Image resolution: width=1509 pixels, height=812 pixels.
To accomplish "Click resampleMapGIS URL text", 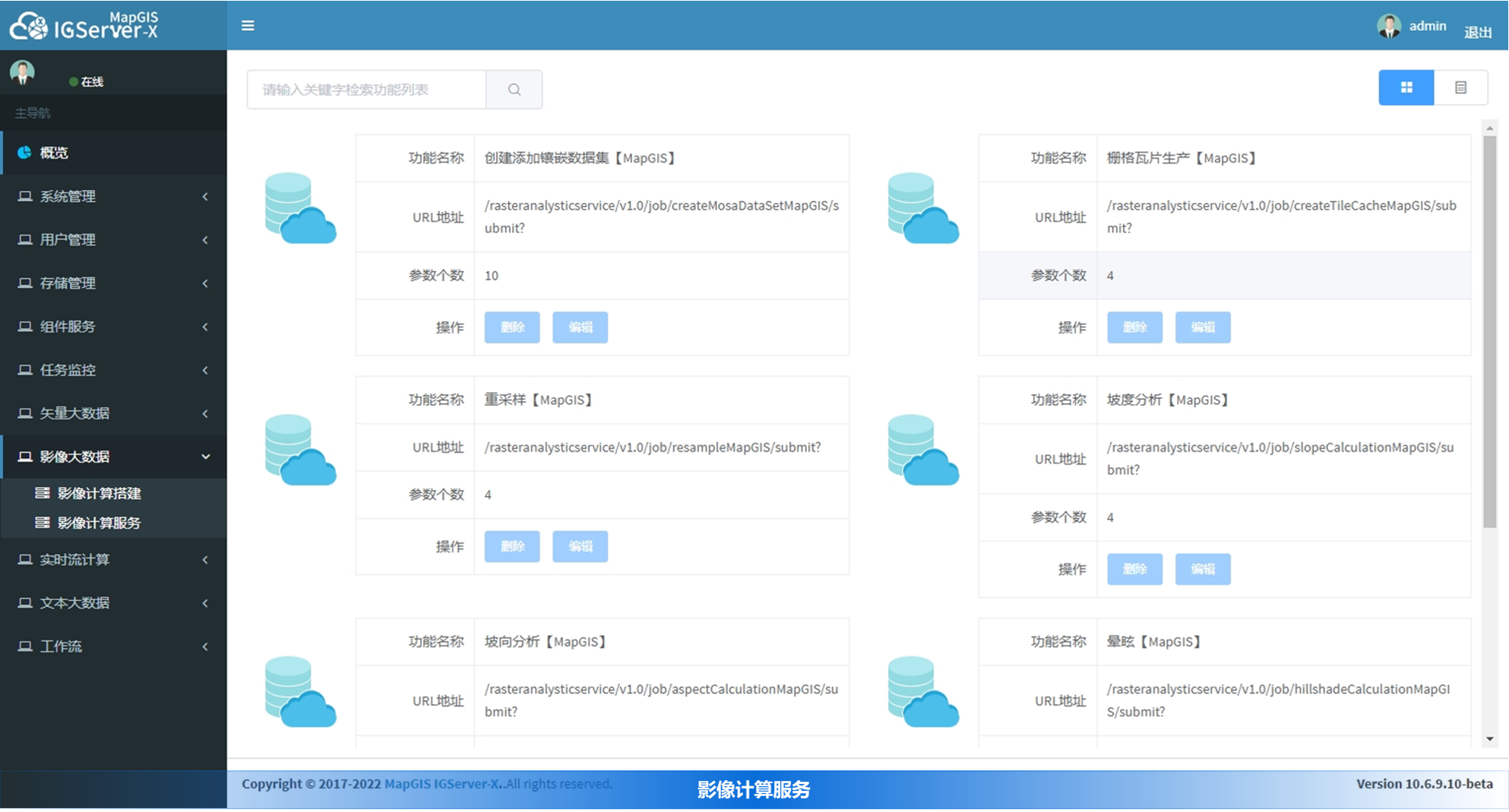I will coord(653,447).
